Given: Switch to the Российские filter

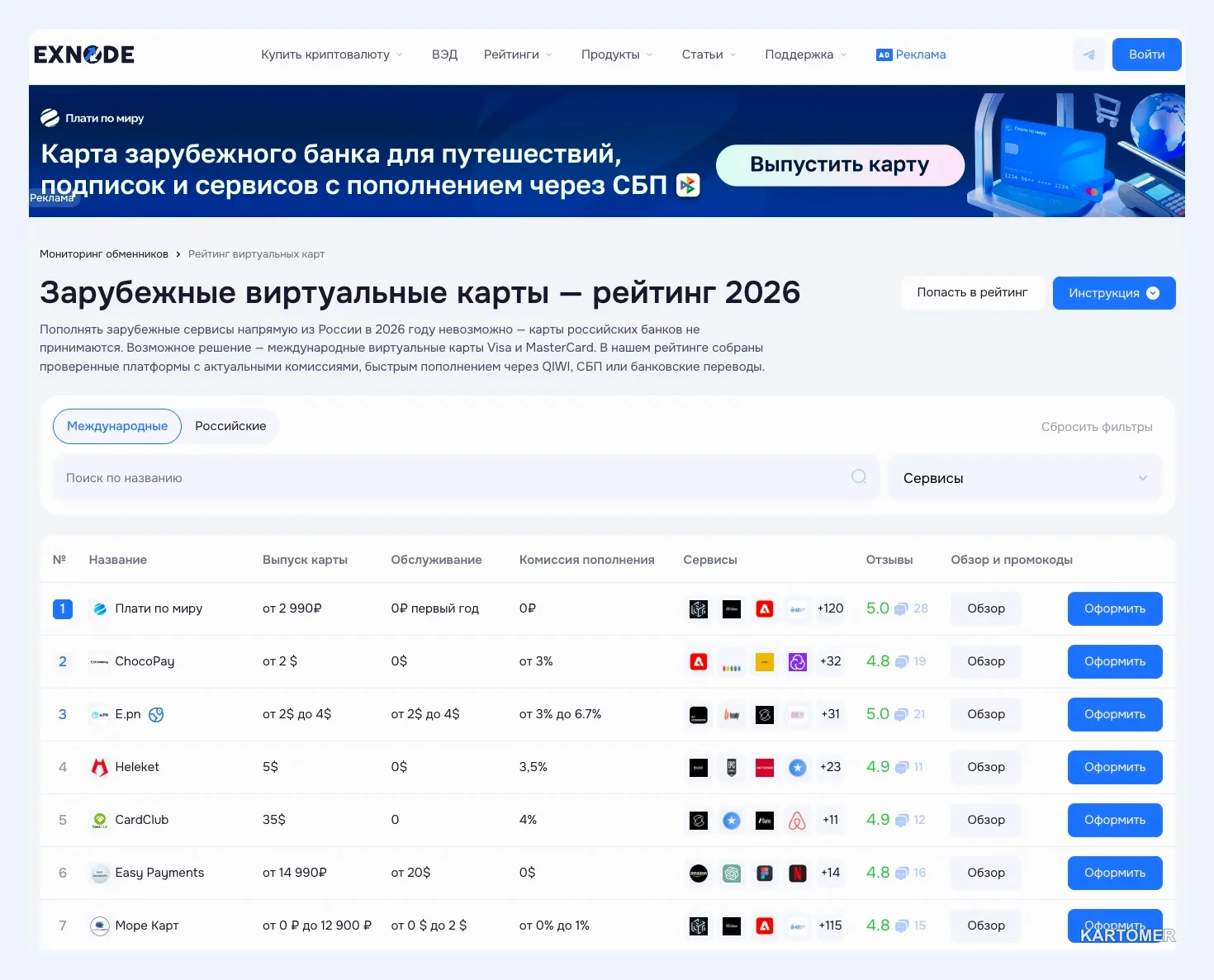Looking at the screenshot, I should coord(230,426).
